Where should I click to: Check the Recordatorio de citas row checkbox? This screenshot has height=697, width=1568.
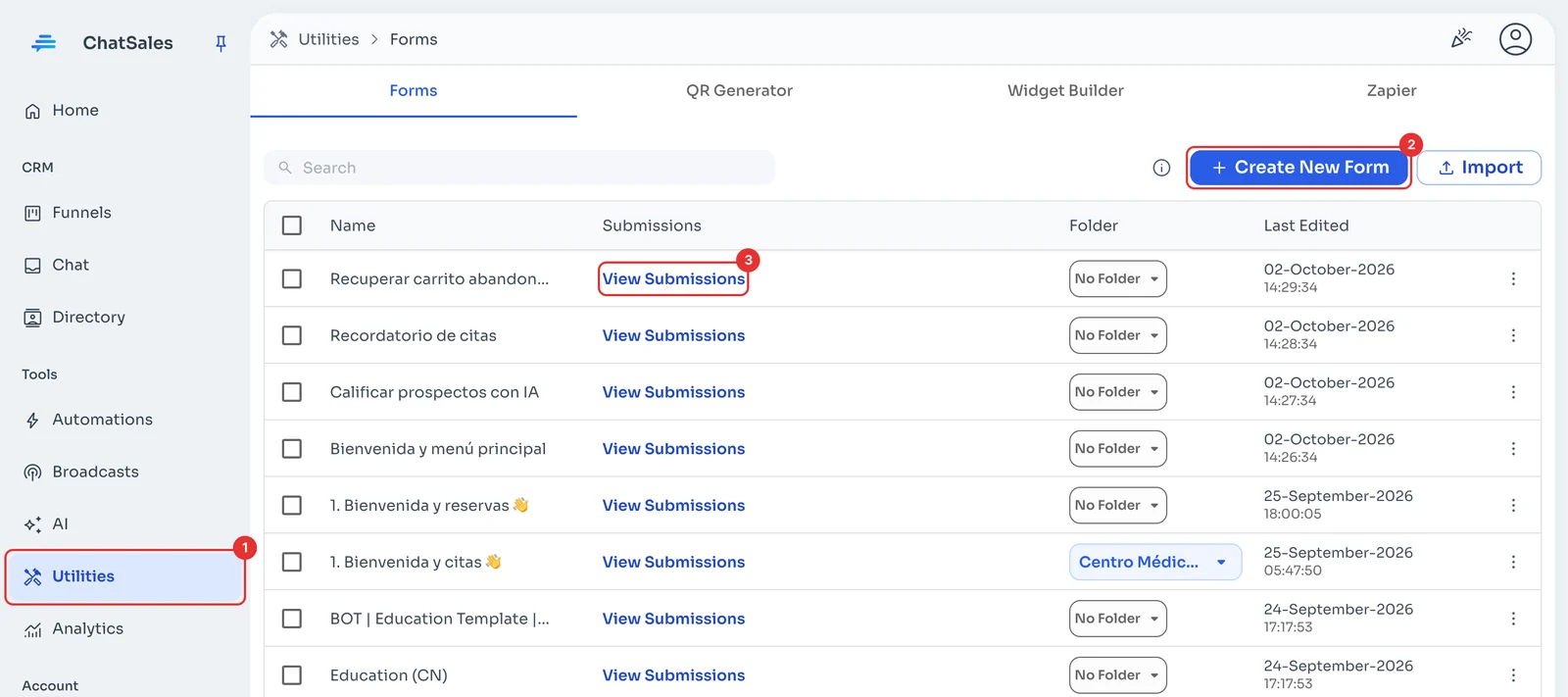(x=292, y=335)
